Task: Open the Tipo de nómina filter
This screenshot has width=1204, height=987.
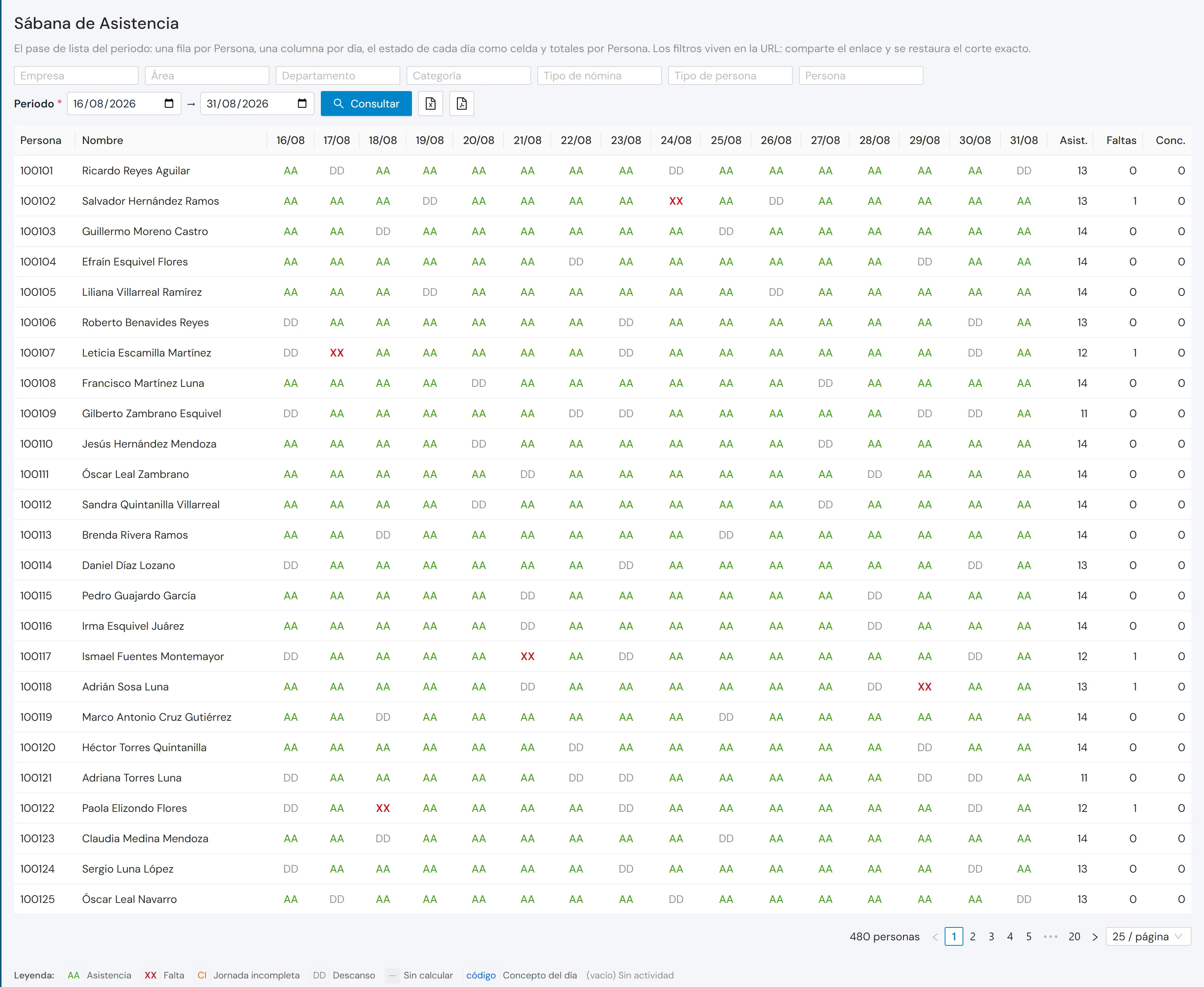Action: point(599,76)
